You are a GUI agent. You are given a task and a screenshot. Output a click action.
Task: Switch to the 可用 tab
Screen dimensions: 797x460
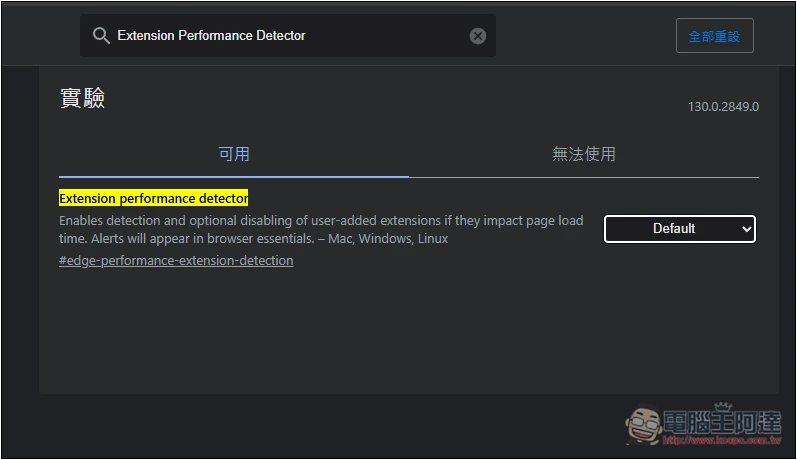[234, 154]
